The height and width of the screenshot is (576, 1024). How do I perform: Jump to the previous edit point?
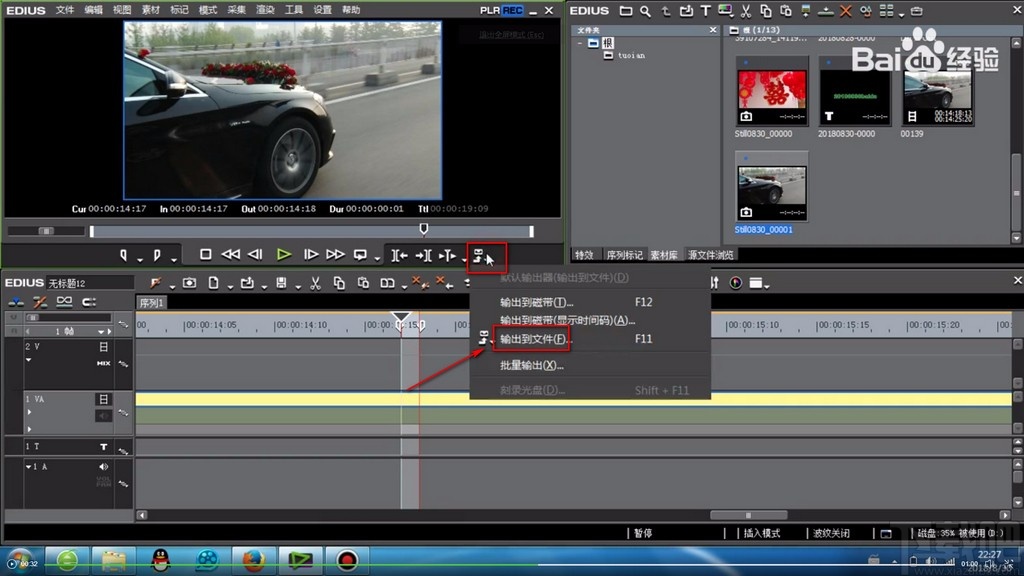click(x=399, y=255)
